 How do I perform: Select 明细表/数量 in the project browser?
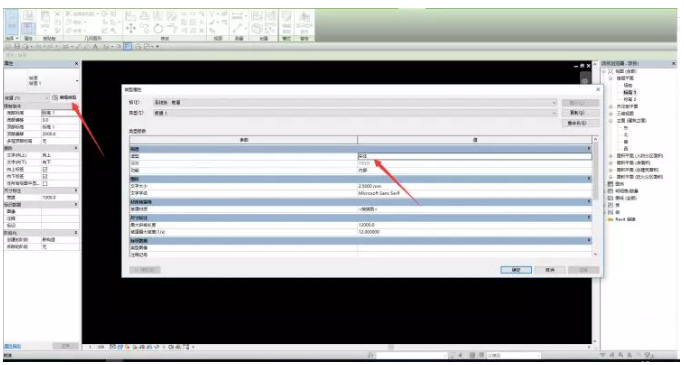(628, 191)
